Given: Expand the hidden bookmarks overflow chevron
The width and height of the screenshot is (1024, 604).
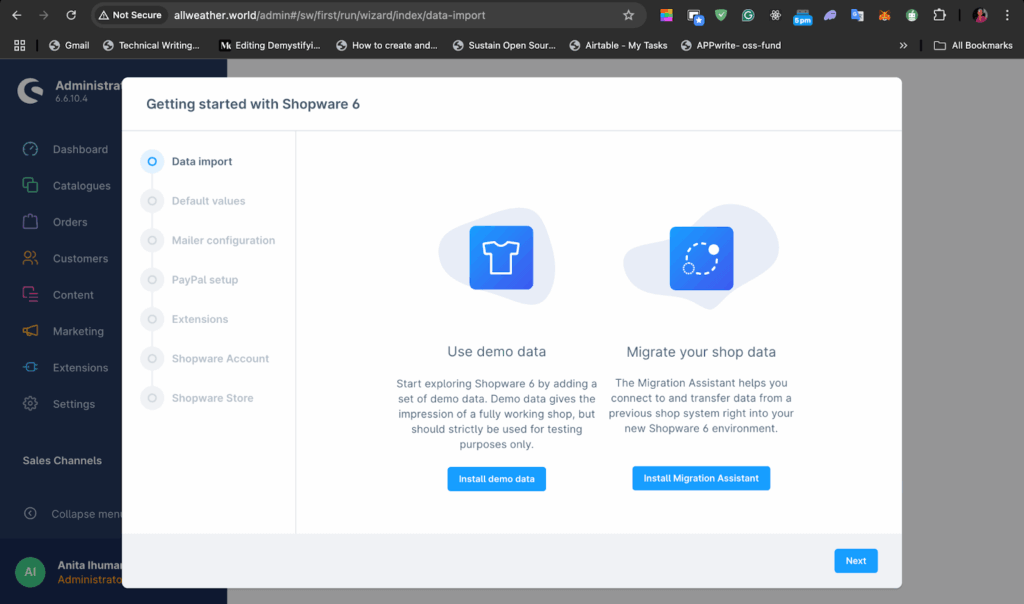Looking at the screenshot, I should pos(903,45).
